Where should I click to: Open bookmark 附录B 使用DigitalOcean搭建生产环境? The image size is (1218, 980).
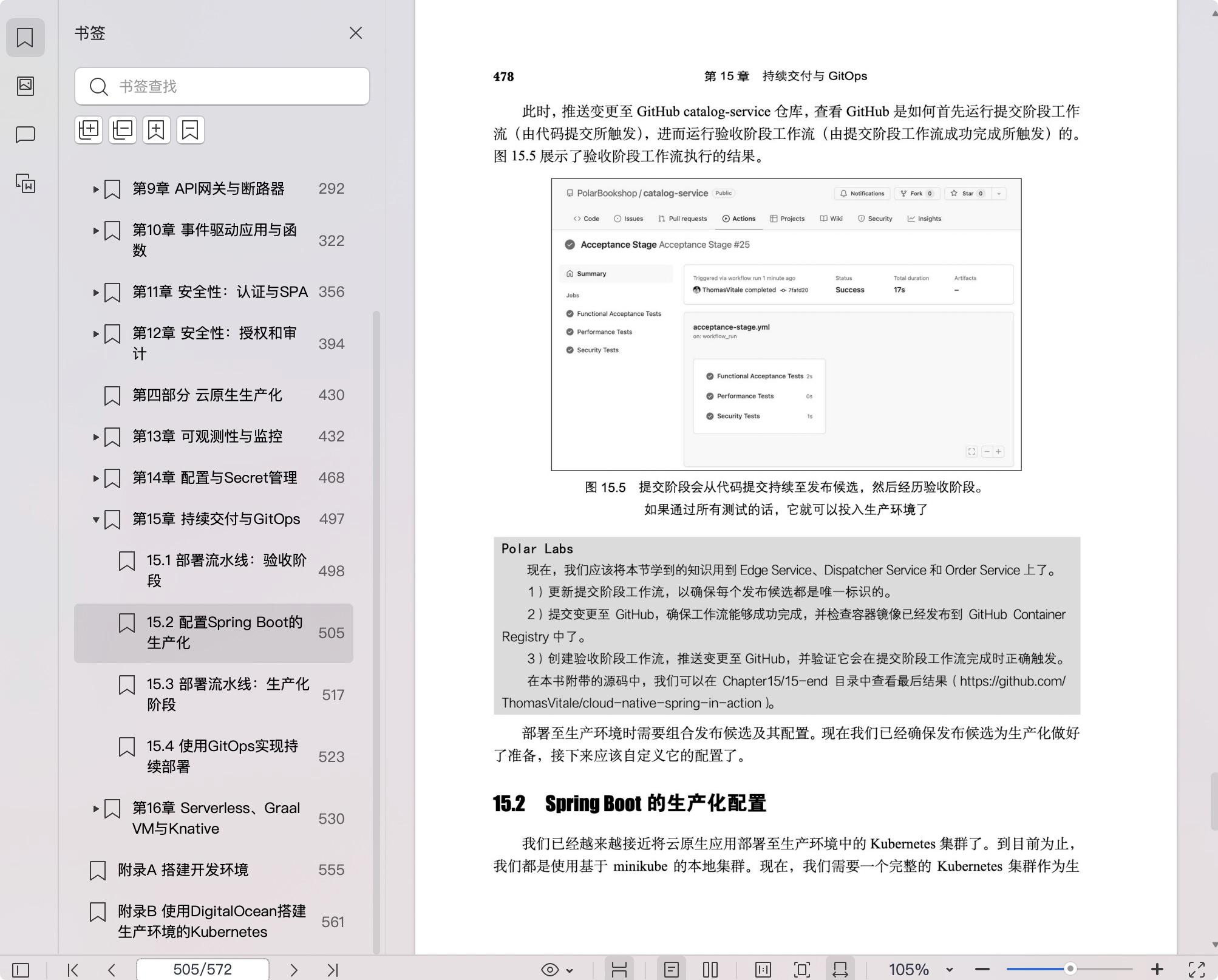[x=214, y=922]
